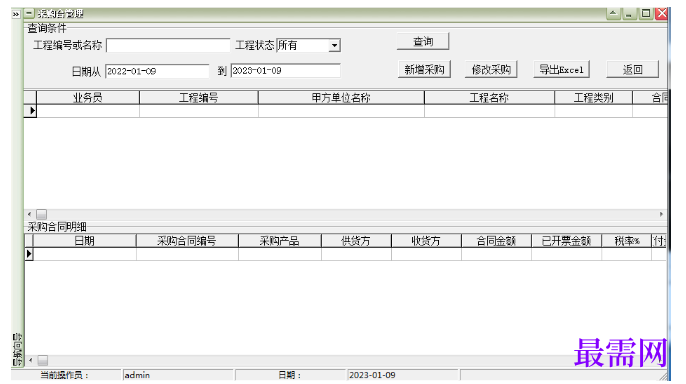Image resolution: width=686 pixels, height=384 pixels.
Task: Click the upper grid horizontal scrollbar thumb
Action: 42,214
